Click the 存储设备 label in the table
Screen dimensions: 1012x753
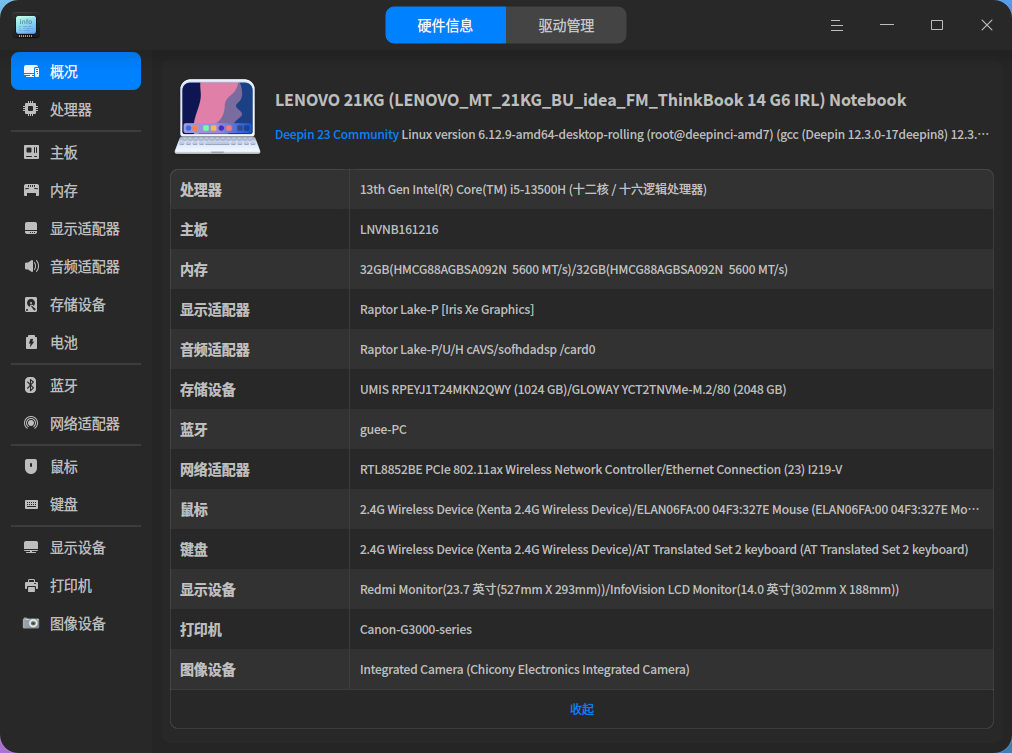pyautogui.click(x=208, y=390)
